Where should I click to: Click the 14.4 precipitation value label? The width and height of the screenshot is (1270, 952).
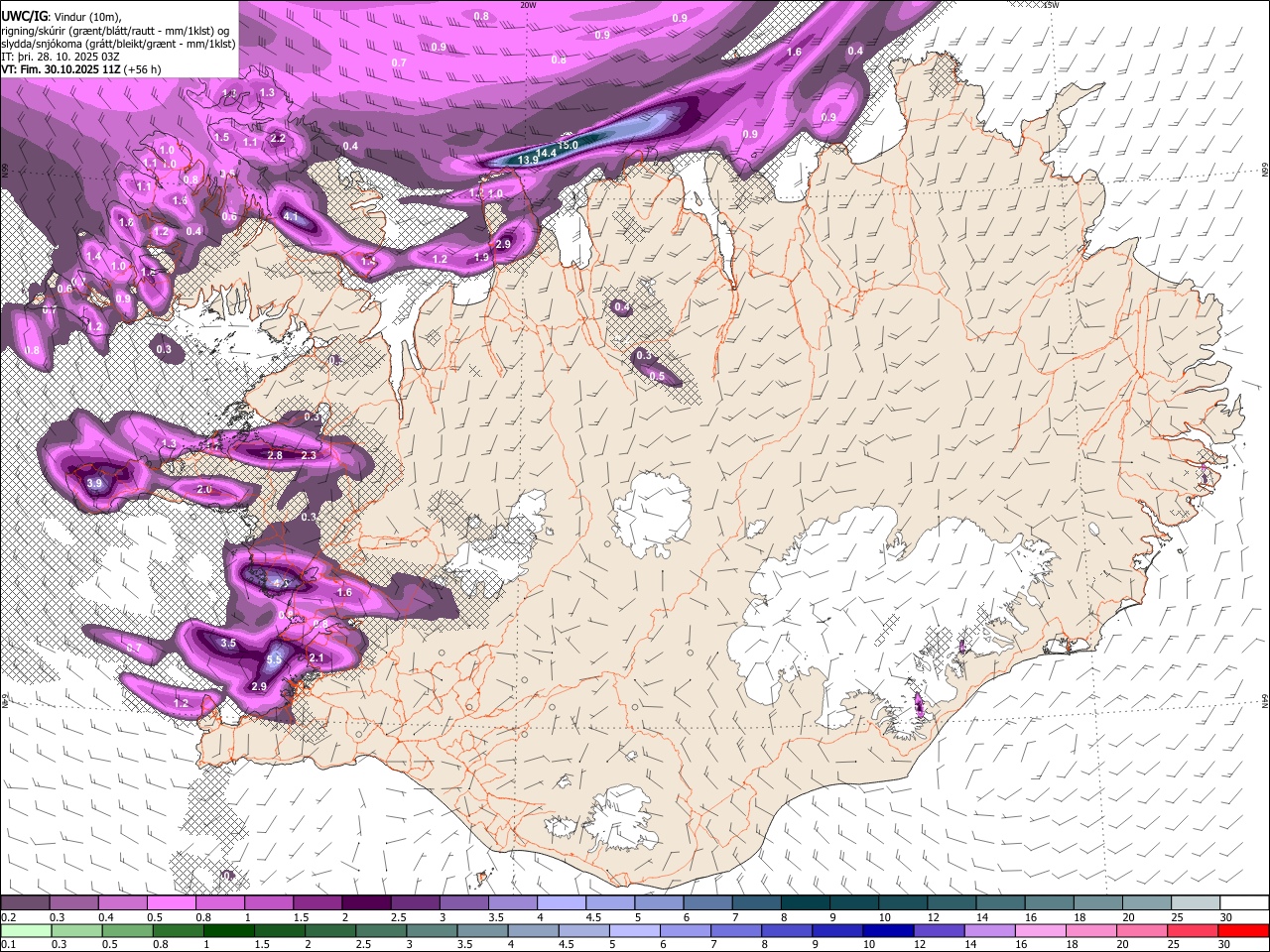pyautogui.click(x=547, y=153)
